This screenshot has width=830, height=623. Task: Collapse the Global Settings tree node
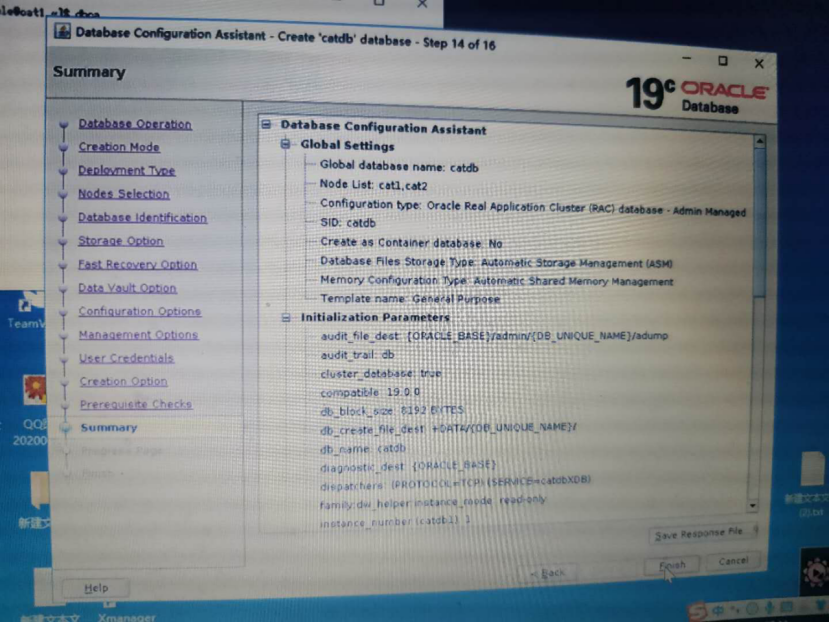(x=287, y=145)
